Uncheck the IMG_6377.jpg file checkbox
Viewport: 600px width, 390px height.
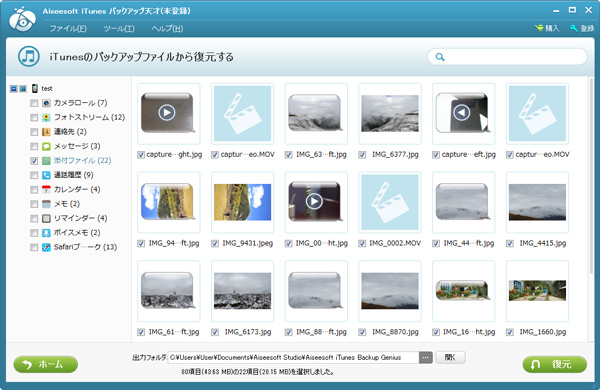click(362, 155)
